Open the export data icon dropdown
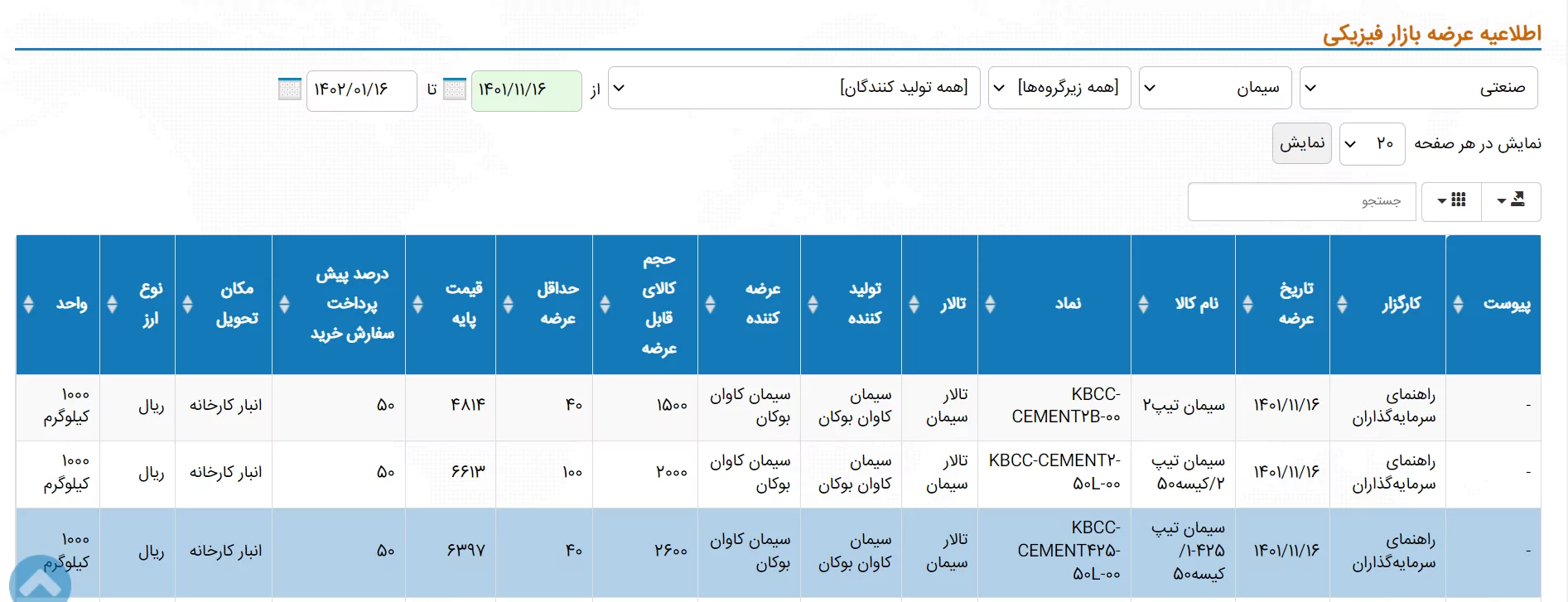Screen dimensions: 1568x602 point(1512,201)
